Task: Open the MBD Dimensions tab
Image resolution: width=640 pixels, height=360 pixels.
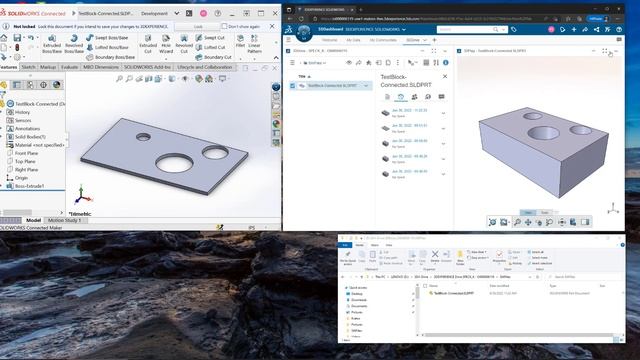Action: coord(100,67)
